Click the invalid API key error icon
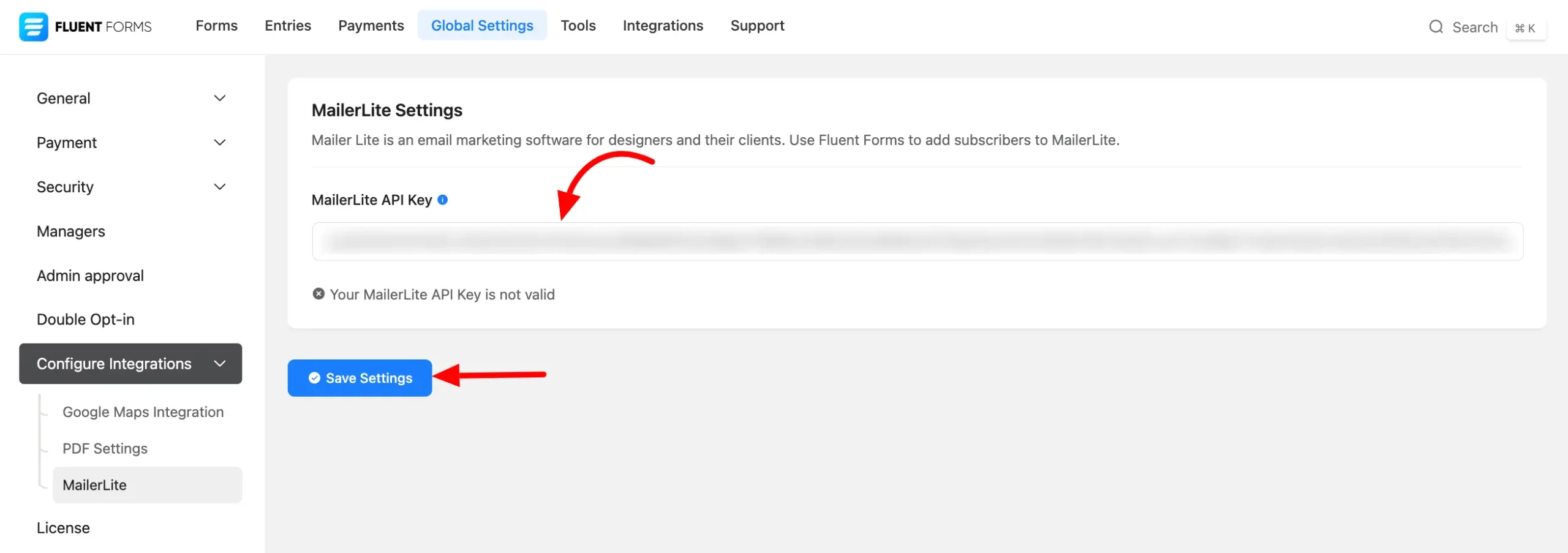Image resolution: width=1568 pixels, height=553 pixels. tap(318, 294)
